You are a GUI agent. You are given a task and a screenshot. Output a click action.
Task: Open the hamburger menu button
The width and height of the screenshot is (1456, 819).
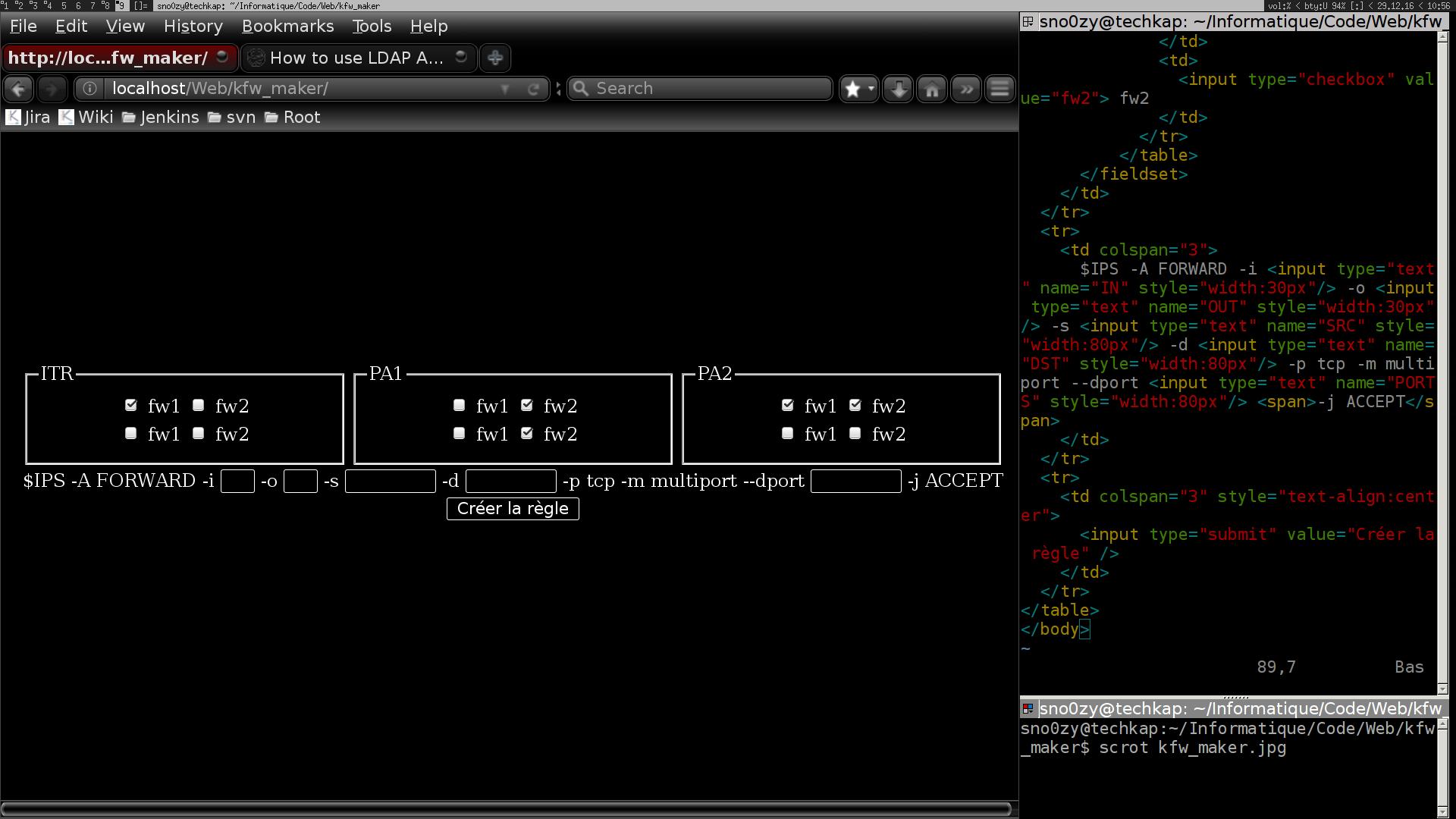pyautogui.click(x=1000, y=89)
